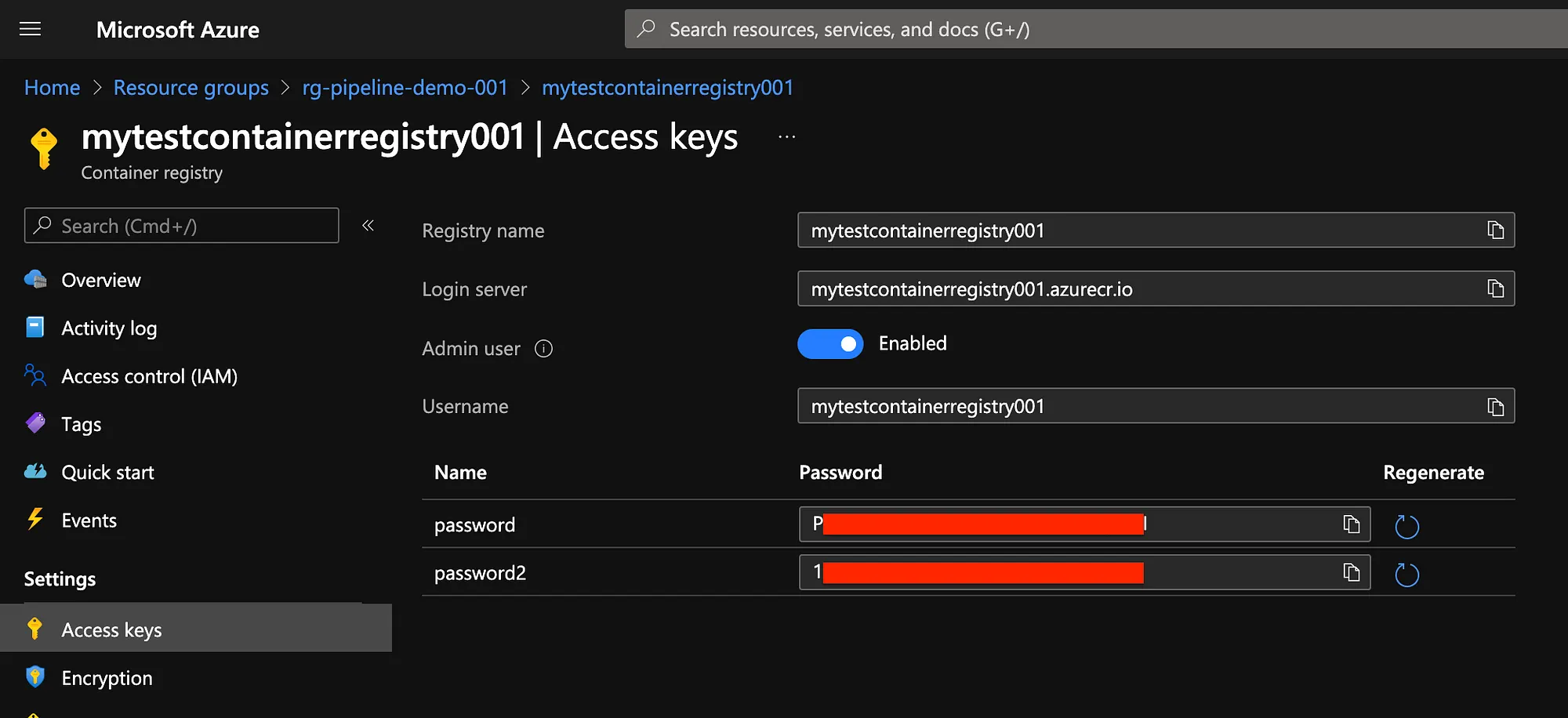Click the Overview cloud icon
Image resolution: width=1568 pixels, height=718 pixels.
coord(35,279)
